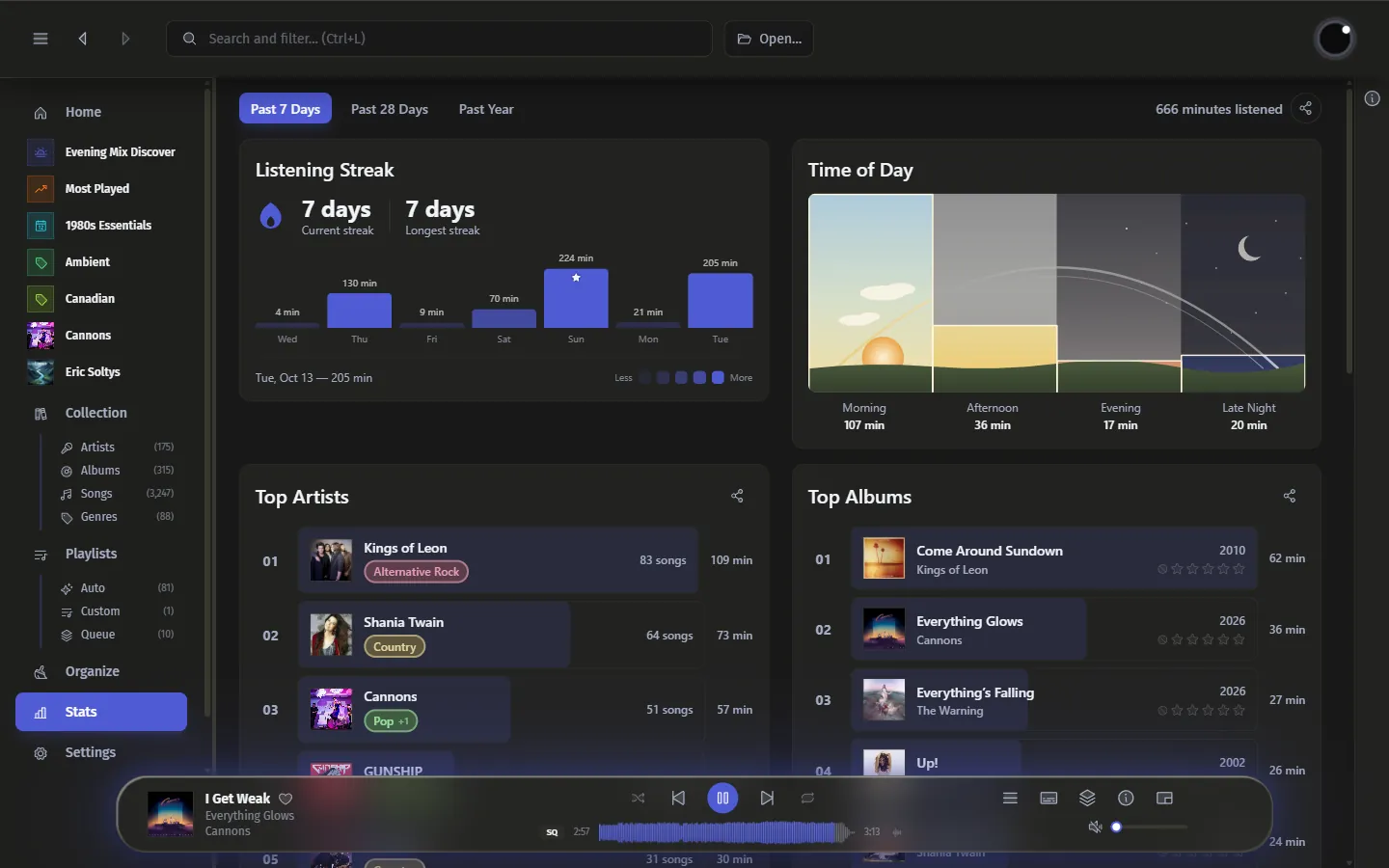
Task: Seek within the waveform progress bar
Action: 725,831
